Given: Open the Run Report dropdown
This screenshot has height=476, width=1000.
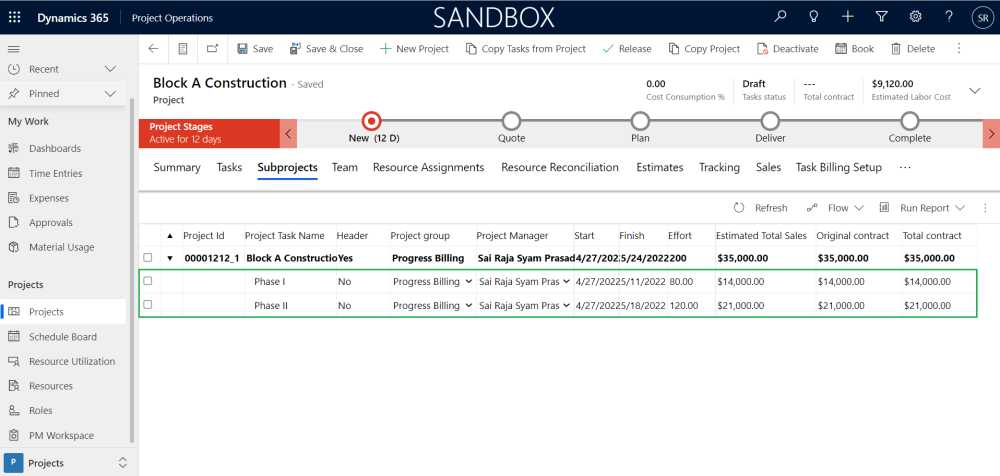Looking at the screenshot, I should click(922, 208).
